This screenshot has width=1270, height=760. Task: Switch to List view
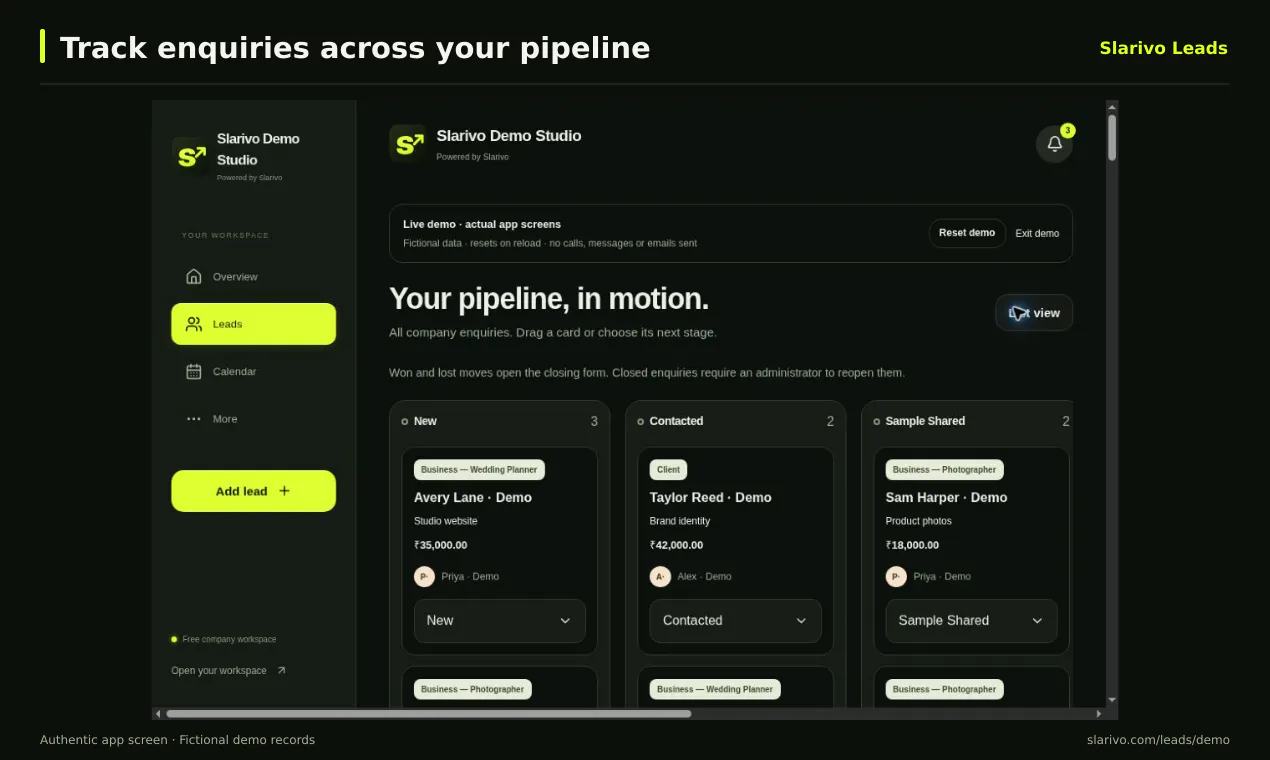1034,313
